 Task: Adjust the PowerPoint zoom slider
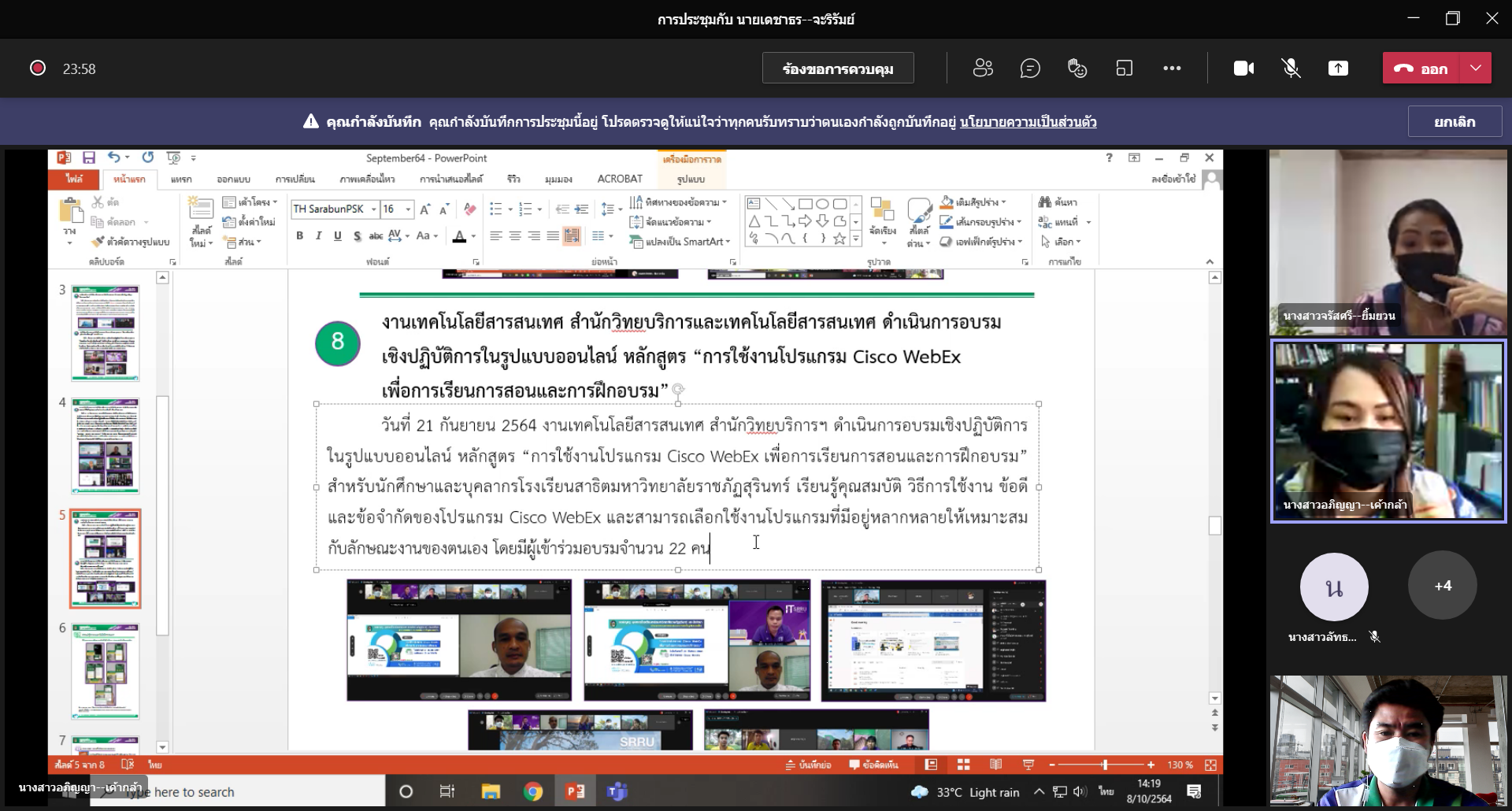[1104, 765]
